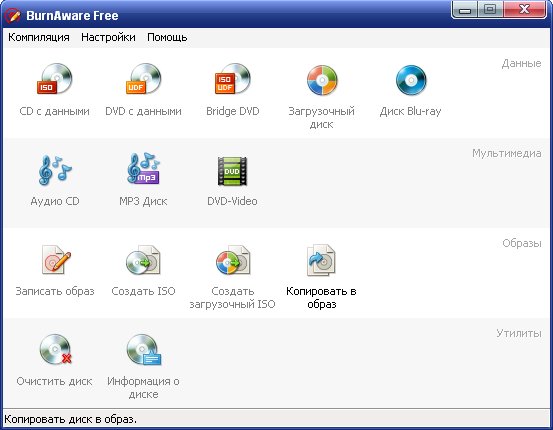Select the DVD с данными UDF disc icon
553x430 pixels.
144,79
